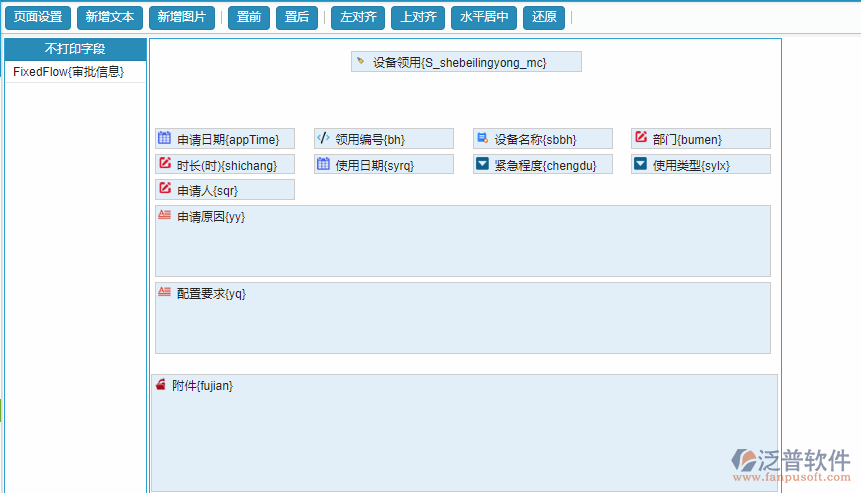Click the code icon beside 领用编号
Viewport: 861px width, 493px height.
point(323,138)
